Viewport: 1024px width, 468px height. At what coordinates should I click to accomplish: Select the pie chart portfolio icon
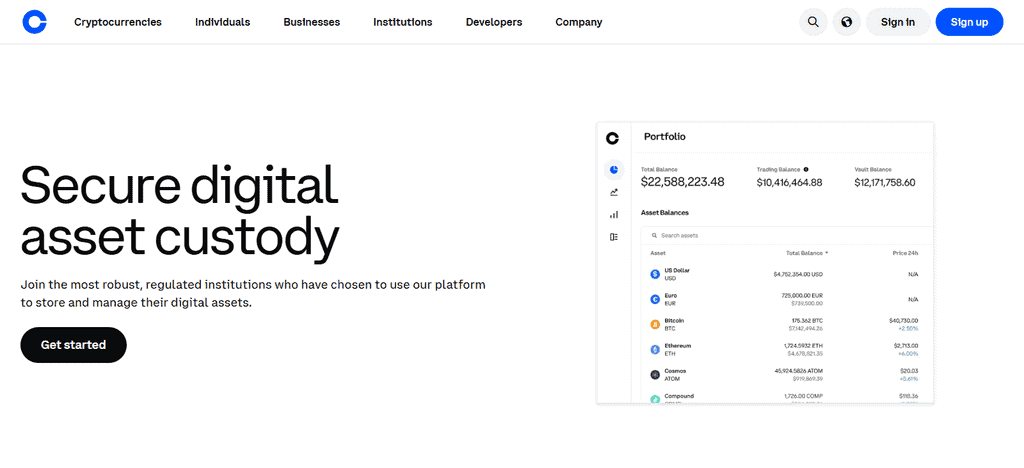tap(614, 170)
